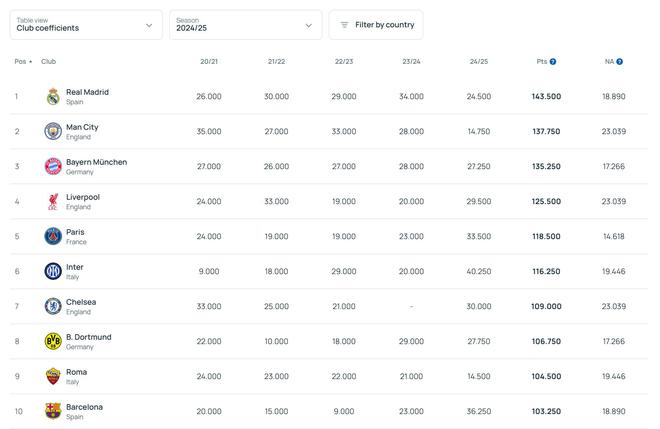Open the info tooltip beside NA

[620, 62]
